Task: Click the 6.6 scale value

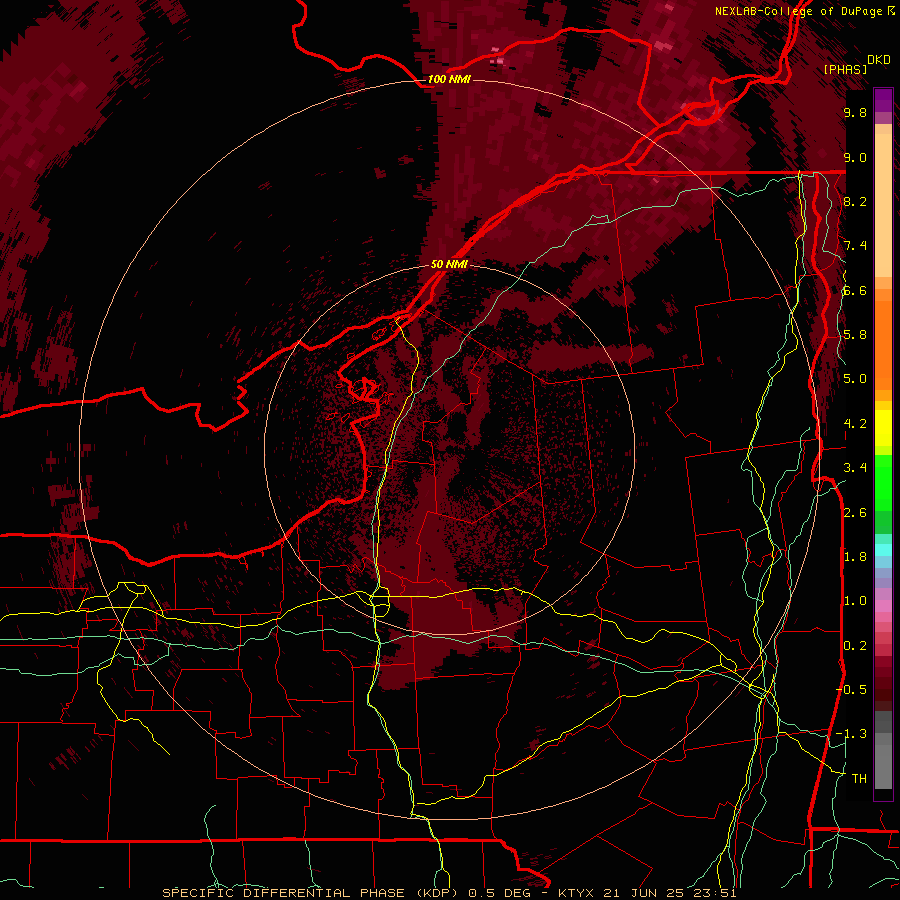Action: coord(855,290)
